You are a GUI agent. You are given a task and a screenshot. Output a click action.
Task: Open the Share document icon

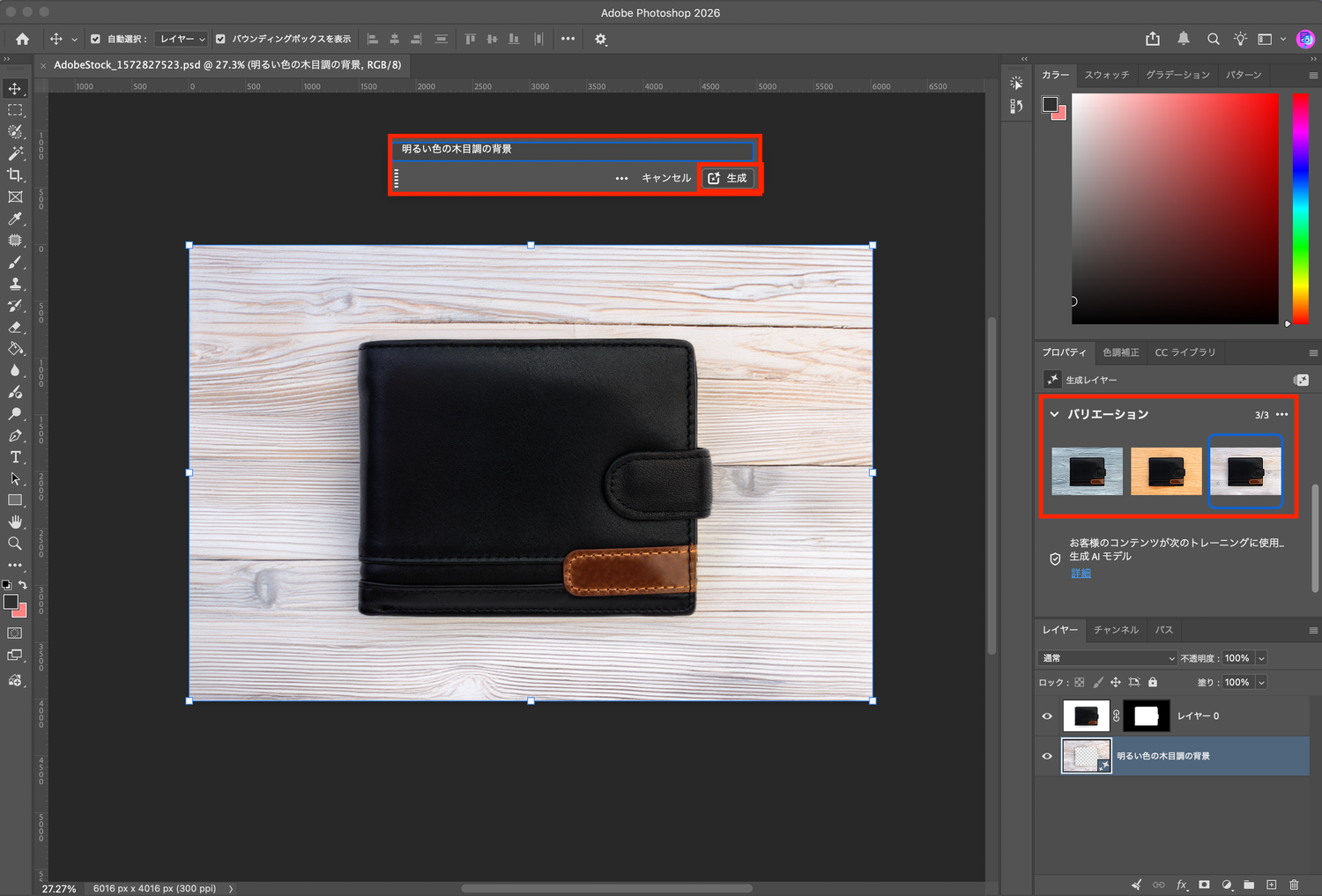1153,39
